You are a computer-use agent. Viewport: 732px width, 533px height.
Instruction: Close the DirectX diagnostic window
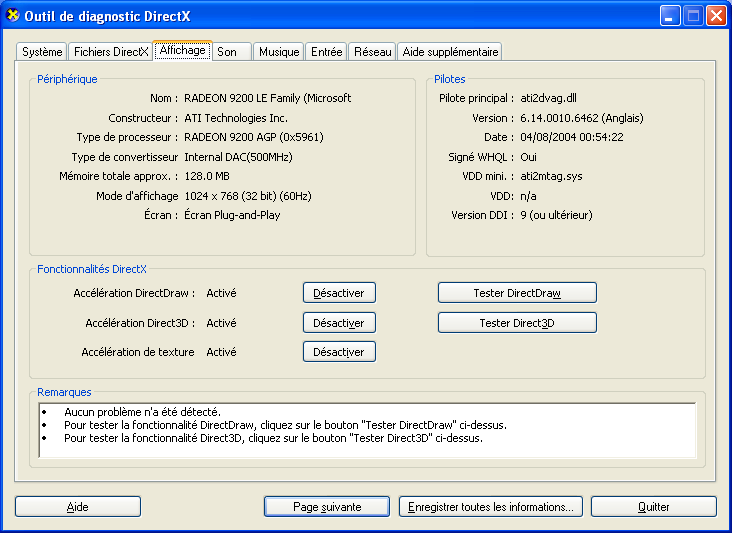pyautogui.click(x=716, y=16)
